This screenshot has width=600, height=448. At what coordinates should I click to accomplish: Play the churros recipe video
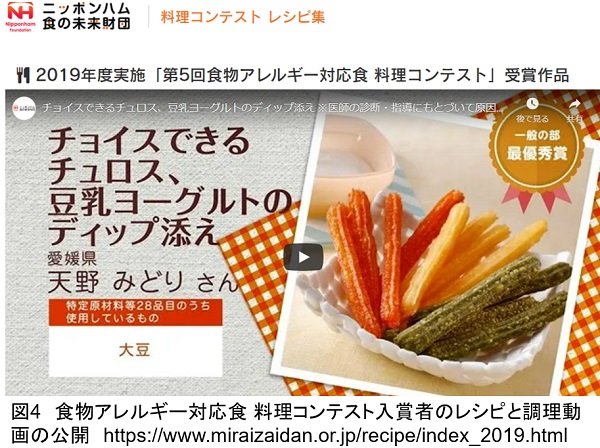click(x=303, y=257)
